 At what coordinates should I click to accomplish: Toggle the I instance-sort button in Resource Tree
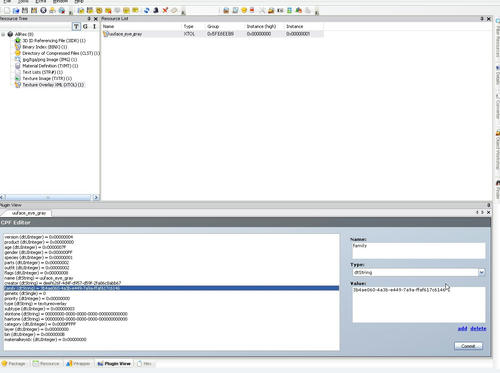(94, 26)
